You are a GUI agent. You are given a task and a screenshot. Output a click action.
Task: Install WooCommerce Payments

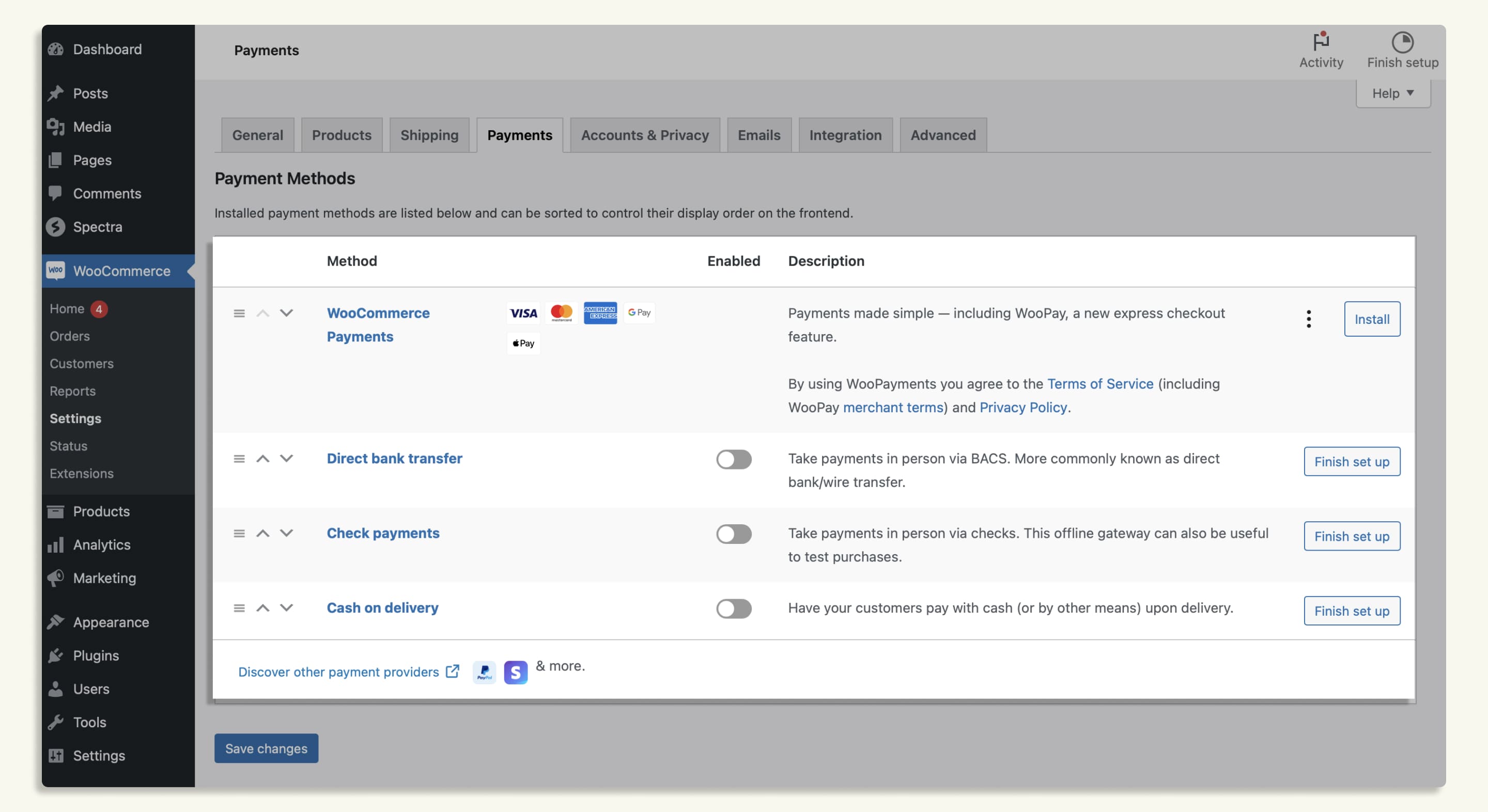1371,319
